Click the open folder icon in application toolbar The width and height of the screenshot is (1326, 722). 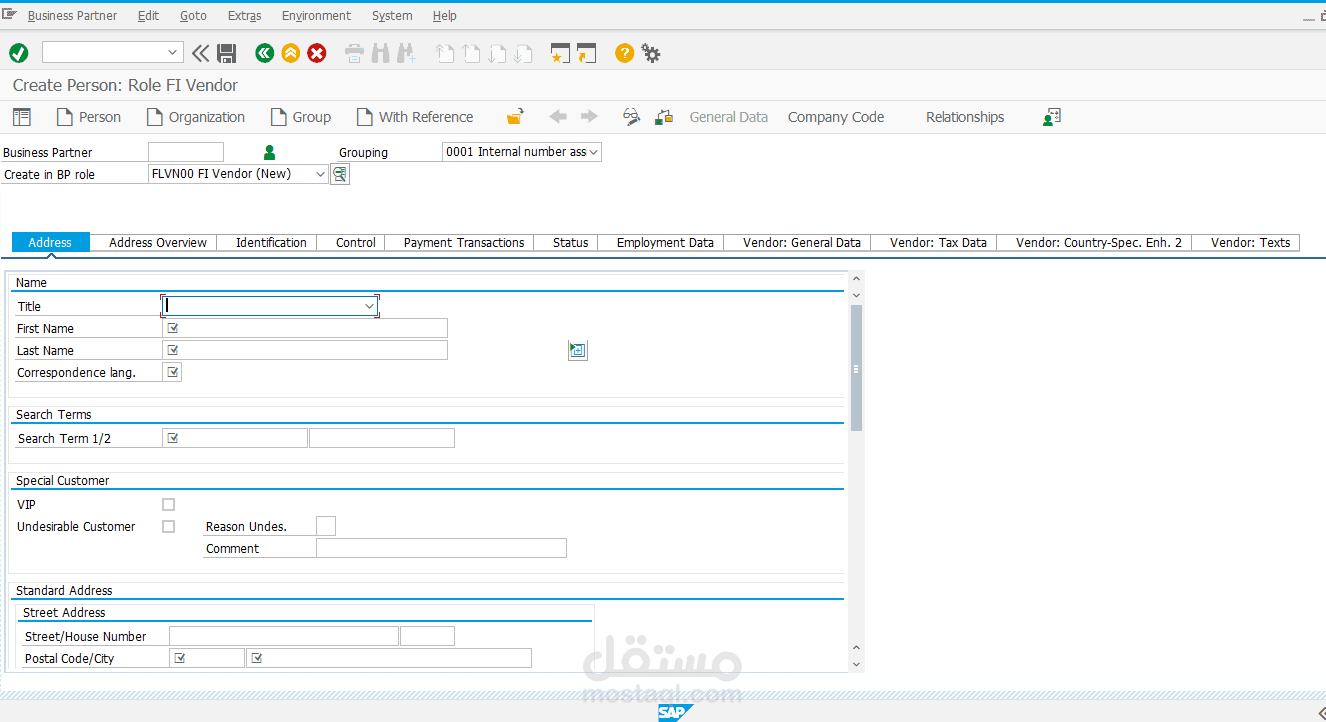[x=514, y=116]
